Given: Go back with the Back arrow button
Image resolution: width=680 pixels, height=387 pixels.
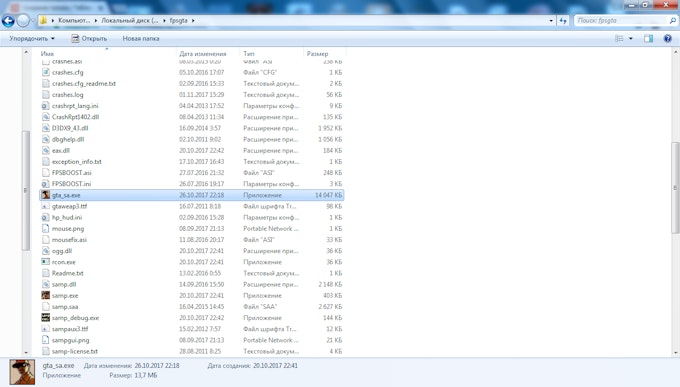Looking at the screenshot, I should coord(8,20).
